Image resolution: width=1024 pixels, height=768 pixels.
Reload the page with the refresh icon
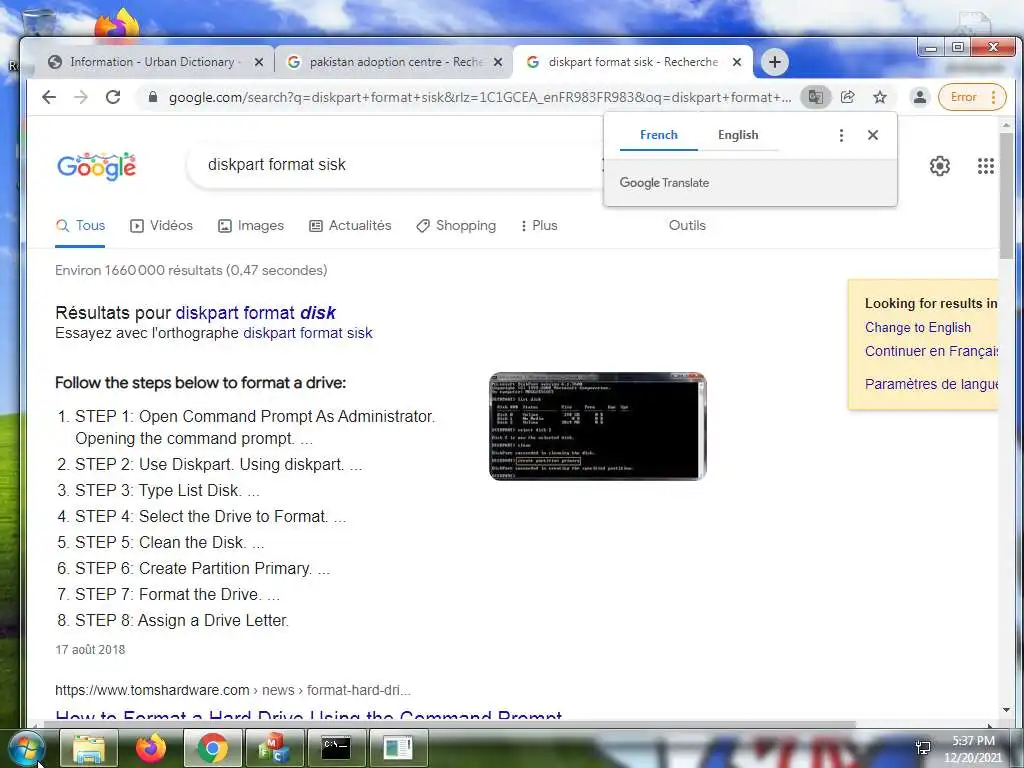[113, 97]
